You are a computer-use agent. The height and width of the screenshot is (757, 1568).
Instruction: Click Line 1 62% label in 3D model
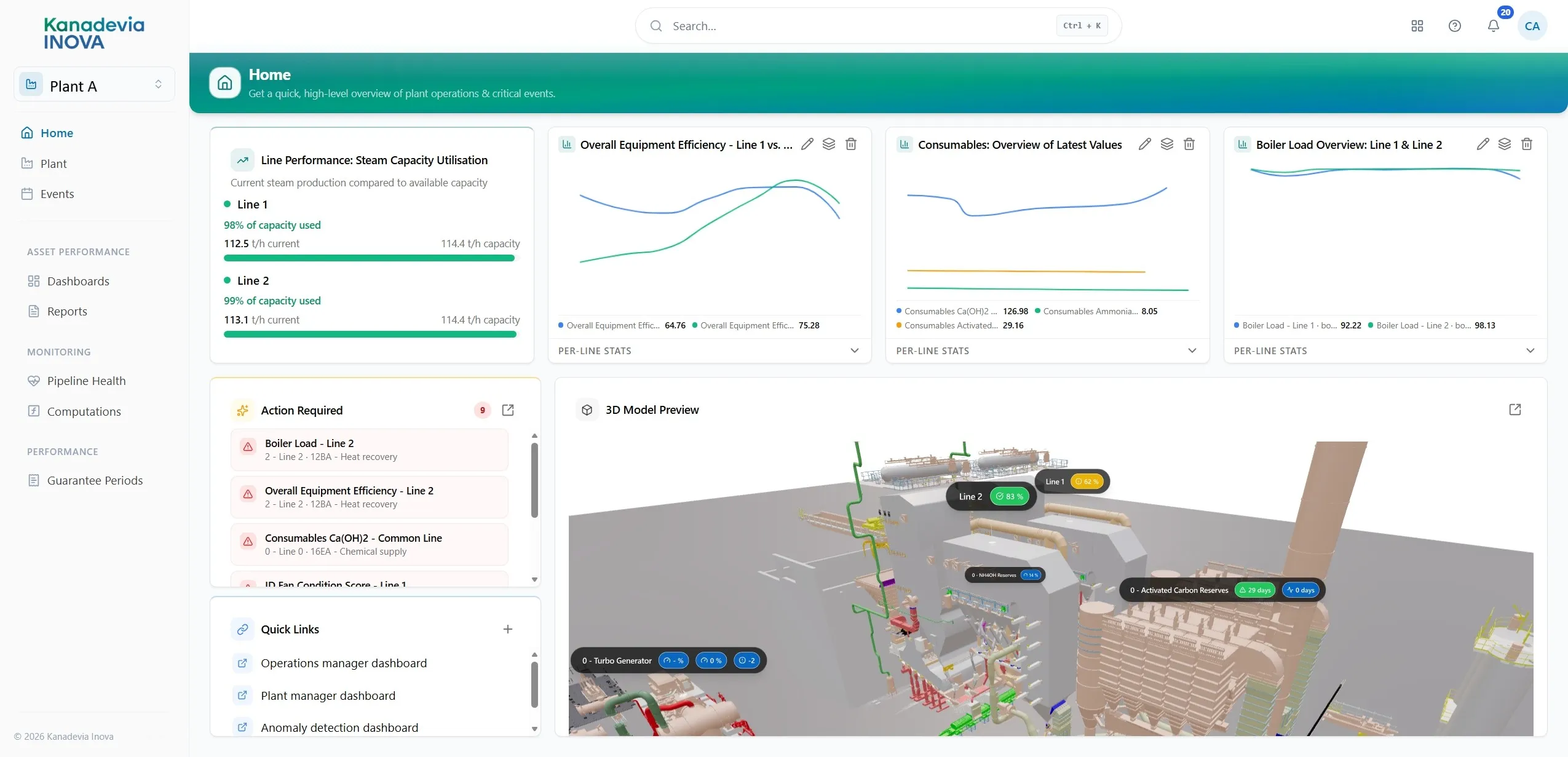coord(1072,482)
